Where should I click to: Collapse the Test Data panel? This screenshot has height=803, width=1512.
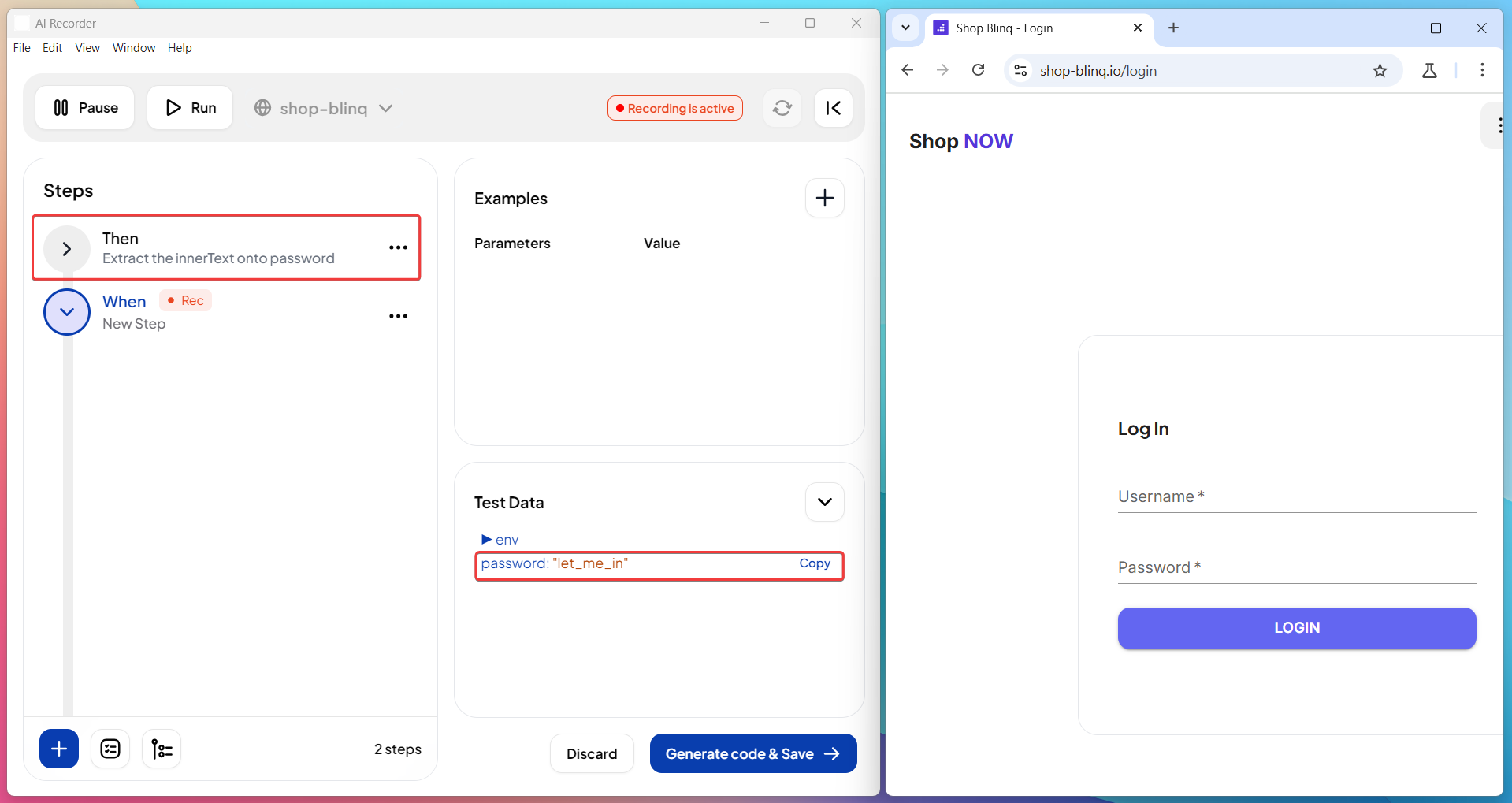(x=824, y=502)
